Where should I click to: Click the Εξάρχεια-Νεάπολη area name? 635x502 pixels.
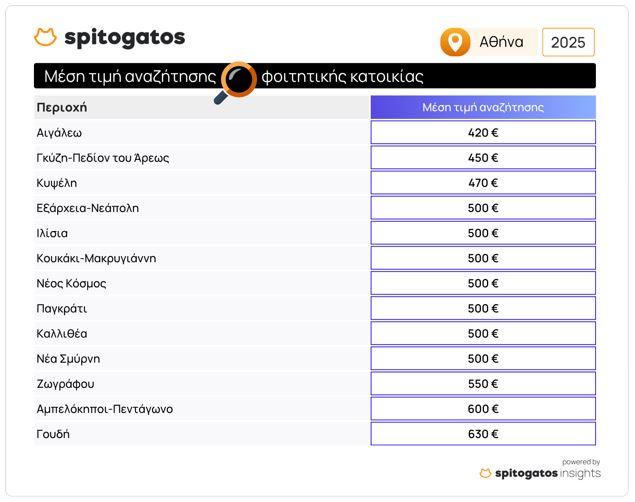(87, 208)
